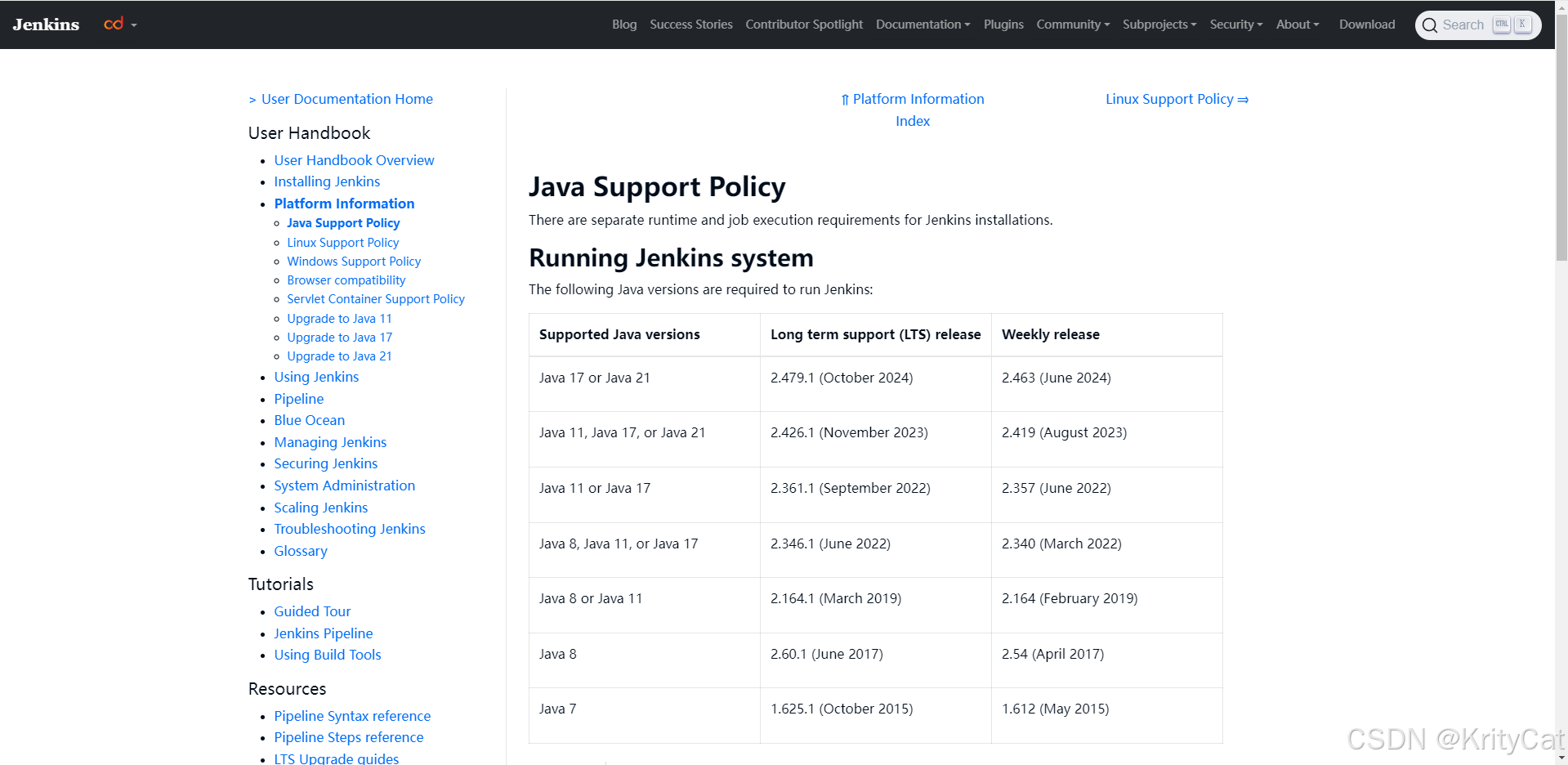This screenshot has height=765, width=1568.
Task: Navigate to Upgrade to Java 21 guide
Action: [x=339, y=356]
